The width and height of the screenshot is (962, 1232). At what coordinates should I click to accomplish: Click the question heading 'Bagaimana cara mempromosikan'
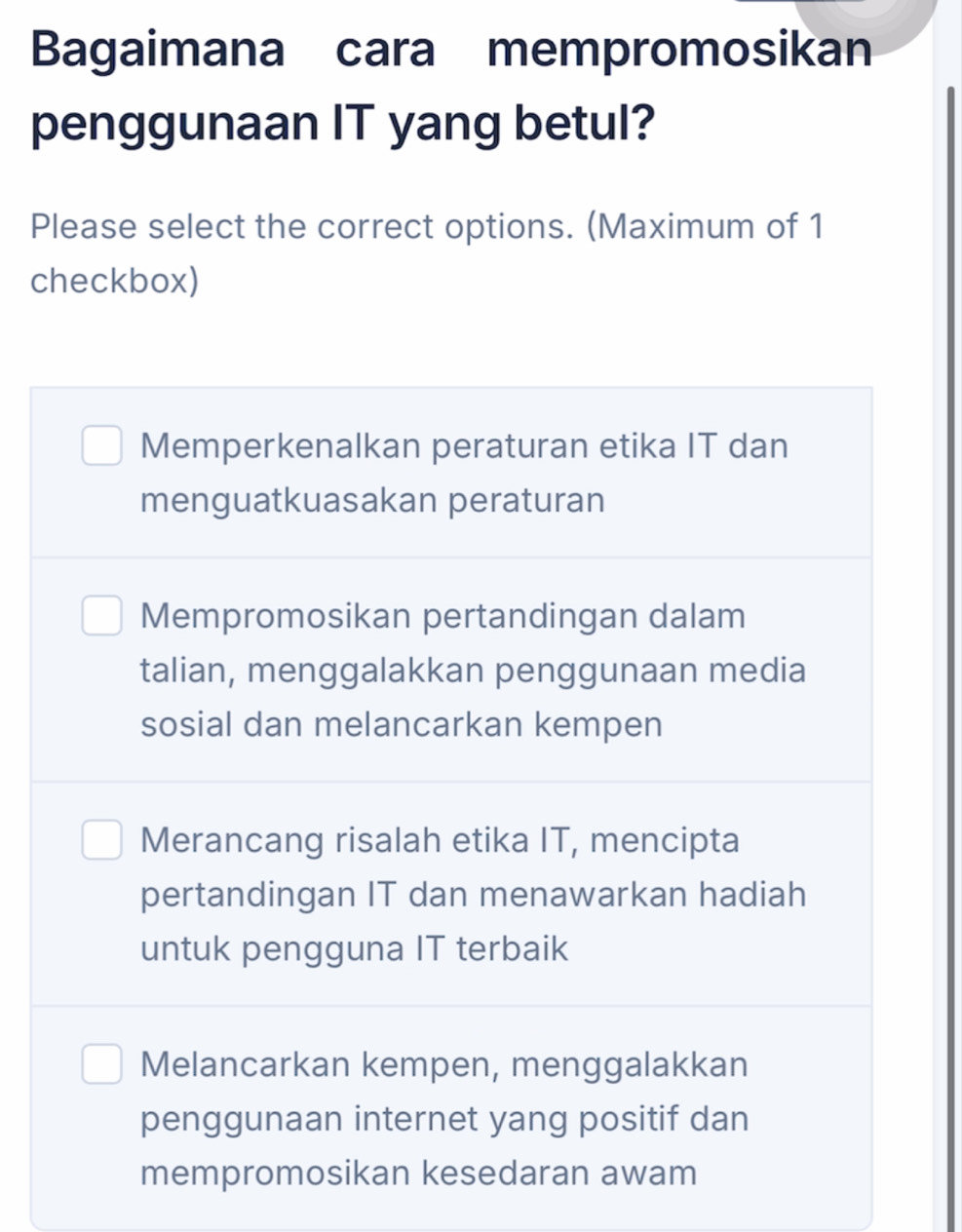pyautogui.click(x=450, y=50)
